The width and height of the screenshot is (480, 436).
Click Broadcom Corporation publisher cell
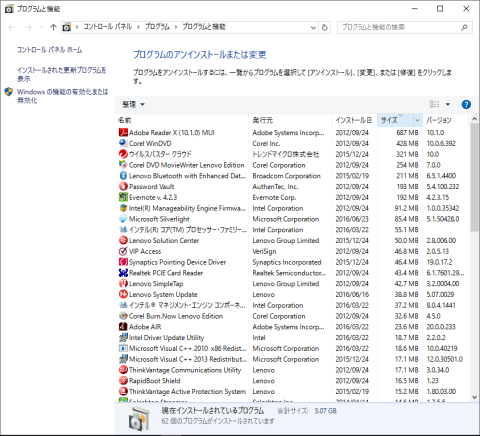click(x=286, y=176)
